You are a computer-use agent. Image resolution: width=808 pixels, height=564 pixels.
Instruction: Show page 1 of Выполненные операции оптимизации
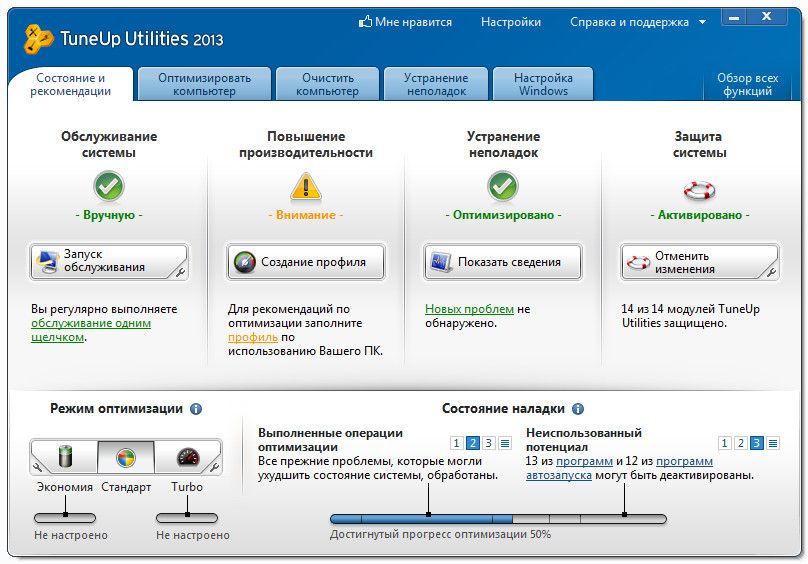(457, 443)
